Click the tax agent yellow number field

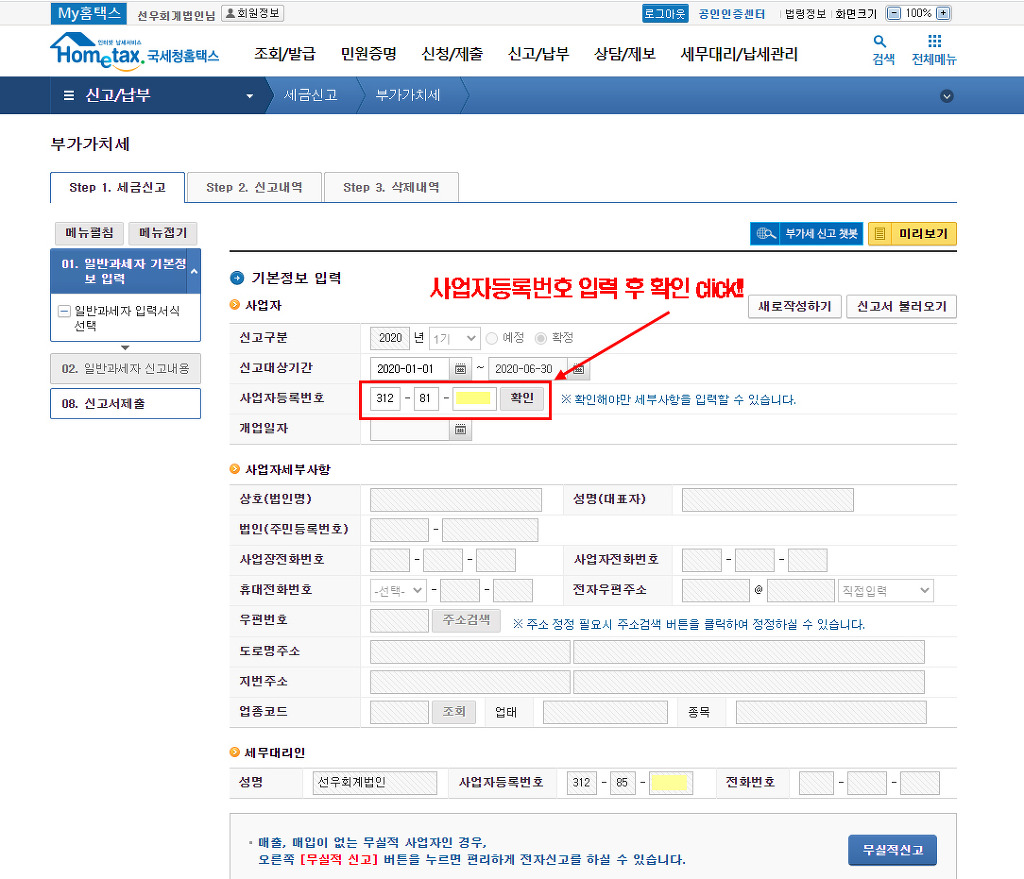pyautogui.click(x=671, y=782)
